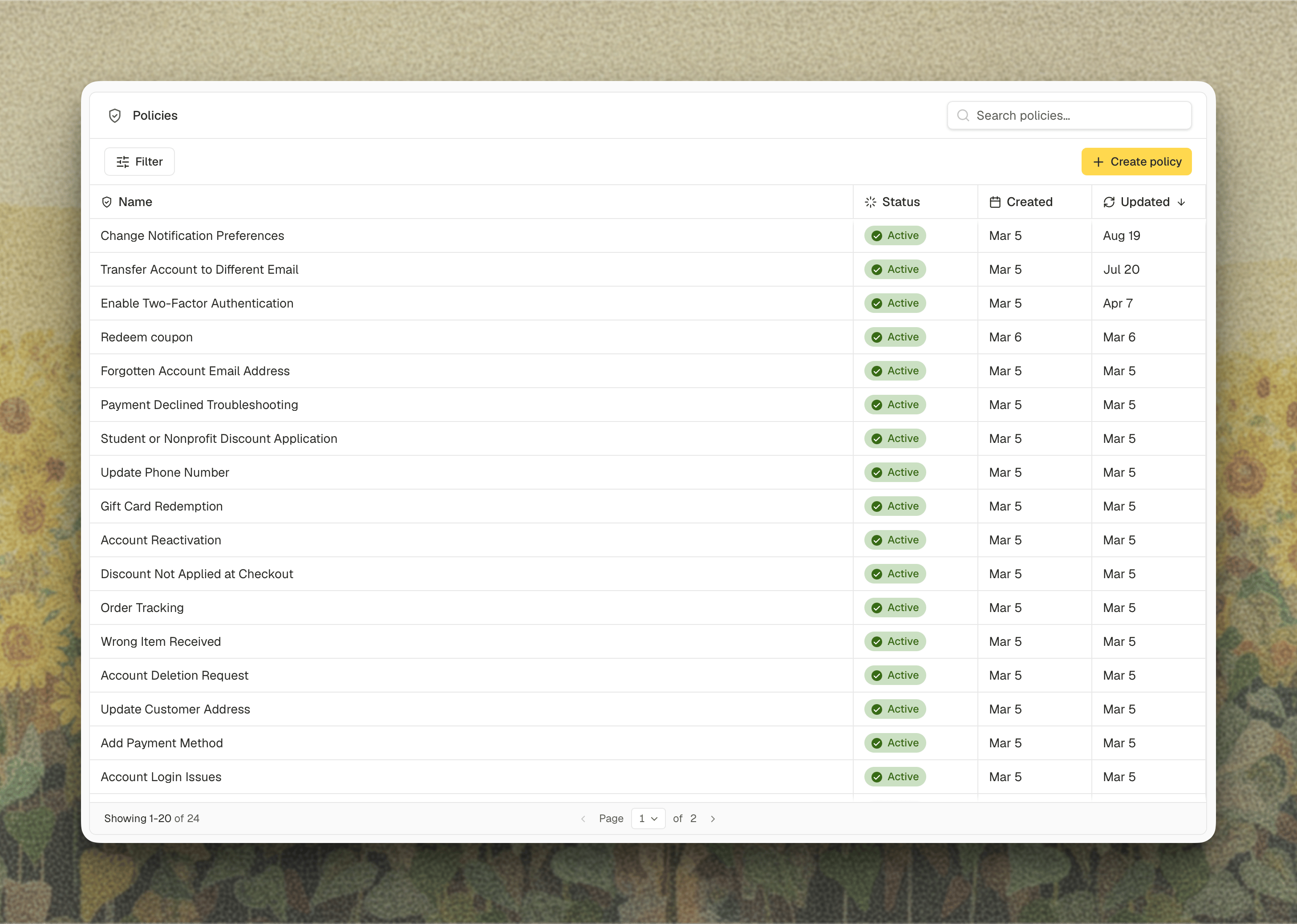Open the Wrong Item Received policy
The height and width of the screenshot is (924, 1297).
[x=161, y=642]
